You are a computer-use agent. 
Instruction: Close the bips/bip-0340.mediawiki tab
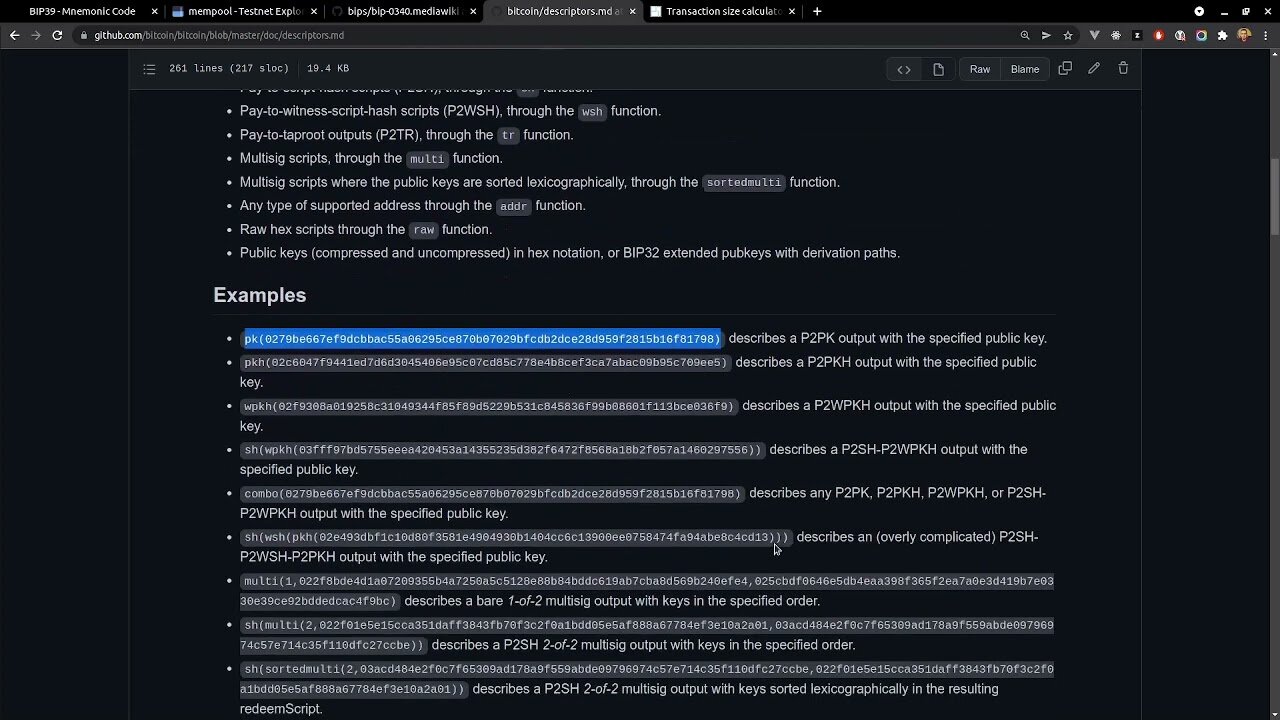tap(473, 11)
